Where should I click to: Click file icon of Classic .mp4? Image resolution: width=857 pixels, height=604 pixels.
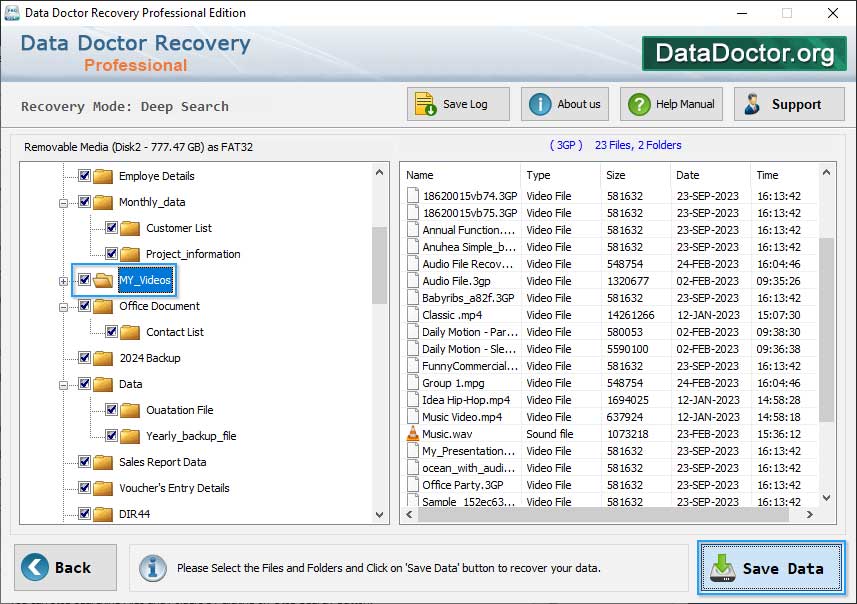[413, 315]
